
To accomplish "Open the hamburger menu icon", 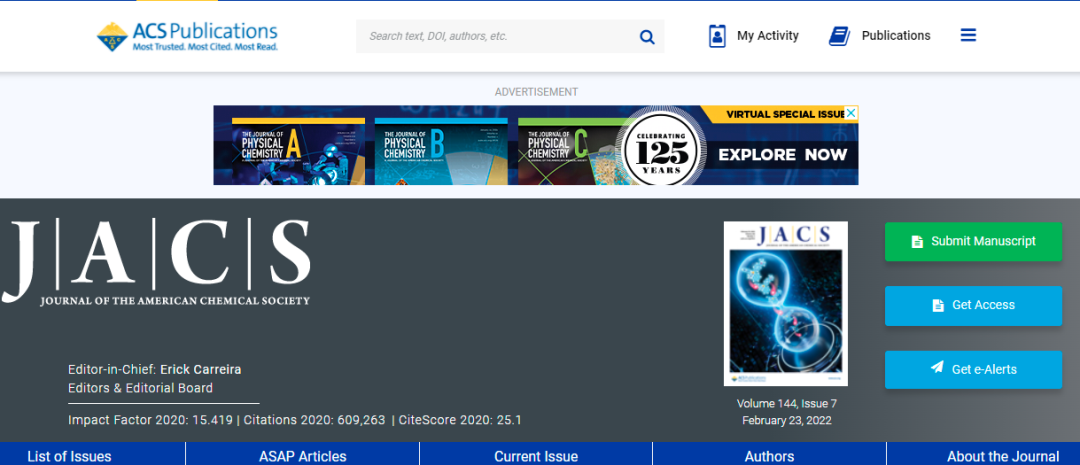I will (x=968, y=35).
